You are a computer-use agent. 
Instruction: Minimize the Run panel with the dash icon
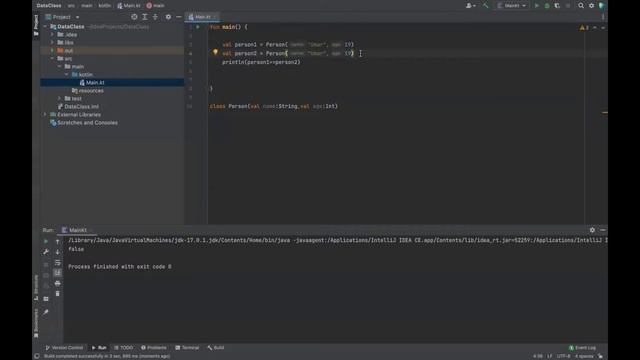602,230
